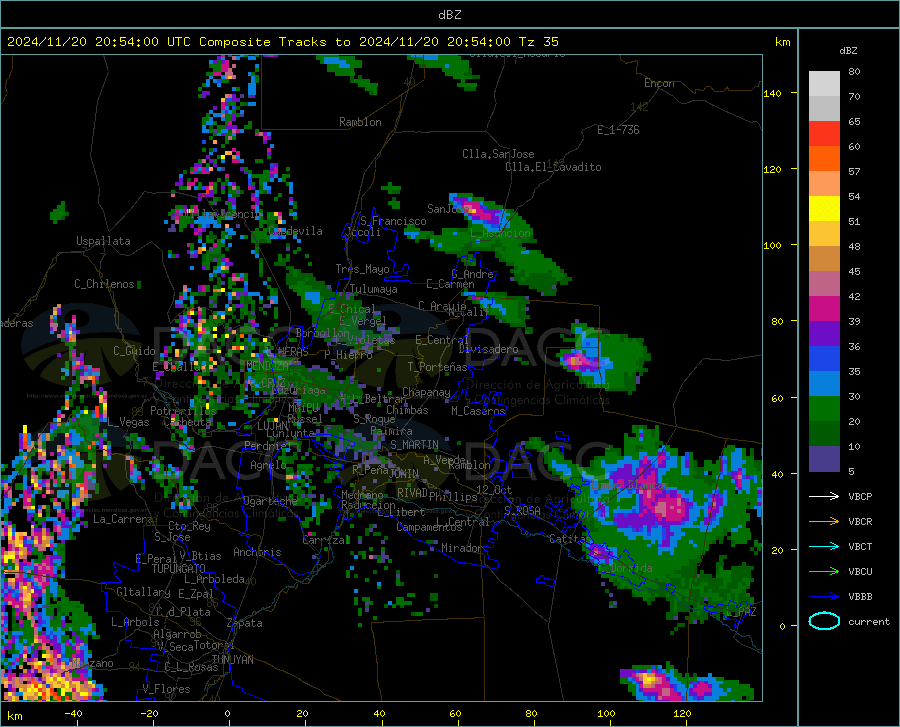Viewport: 900px width, 727px height.
Task: Pick the lightest gray 70–80 dBZ band
Action: click(x=824, y=84)
